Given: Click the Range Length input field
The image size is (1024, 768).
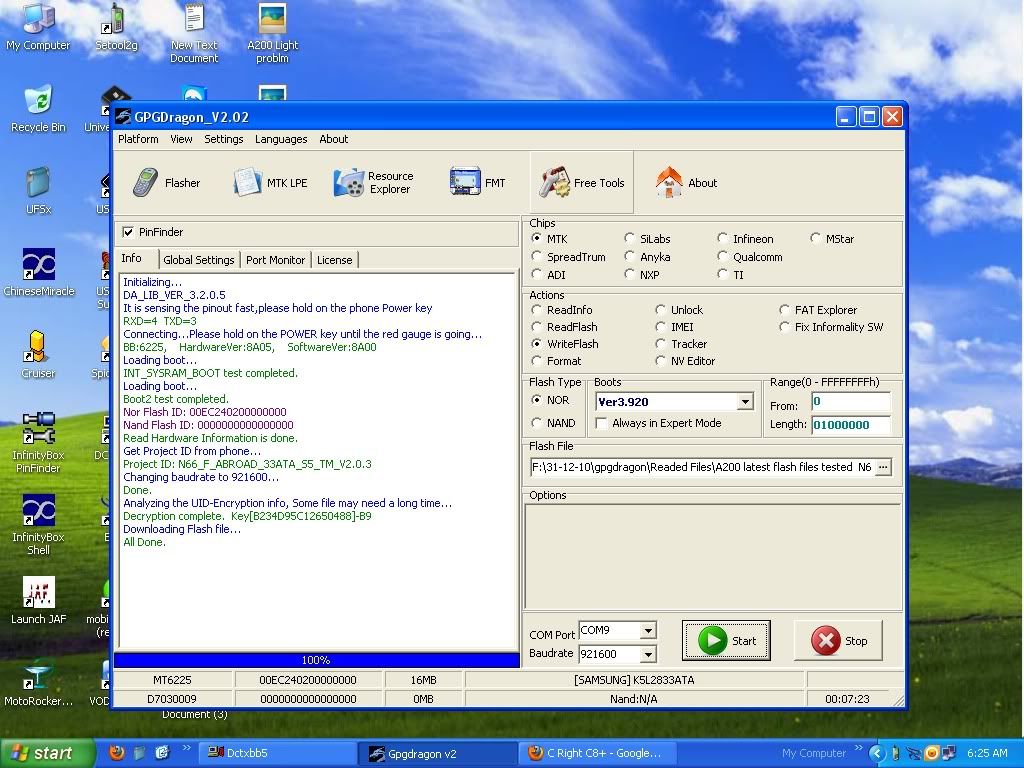Looking at the screenshot, I should tap(851, 424).
